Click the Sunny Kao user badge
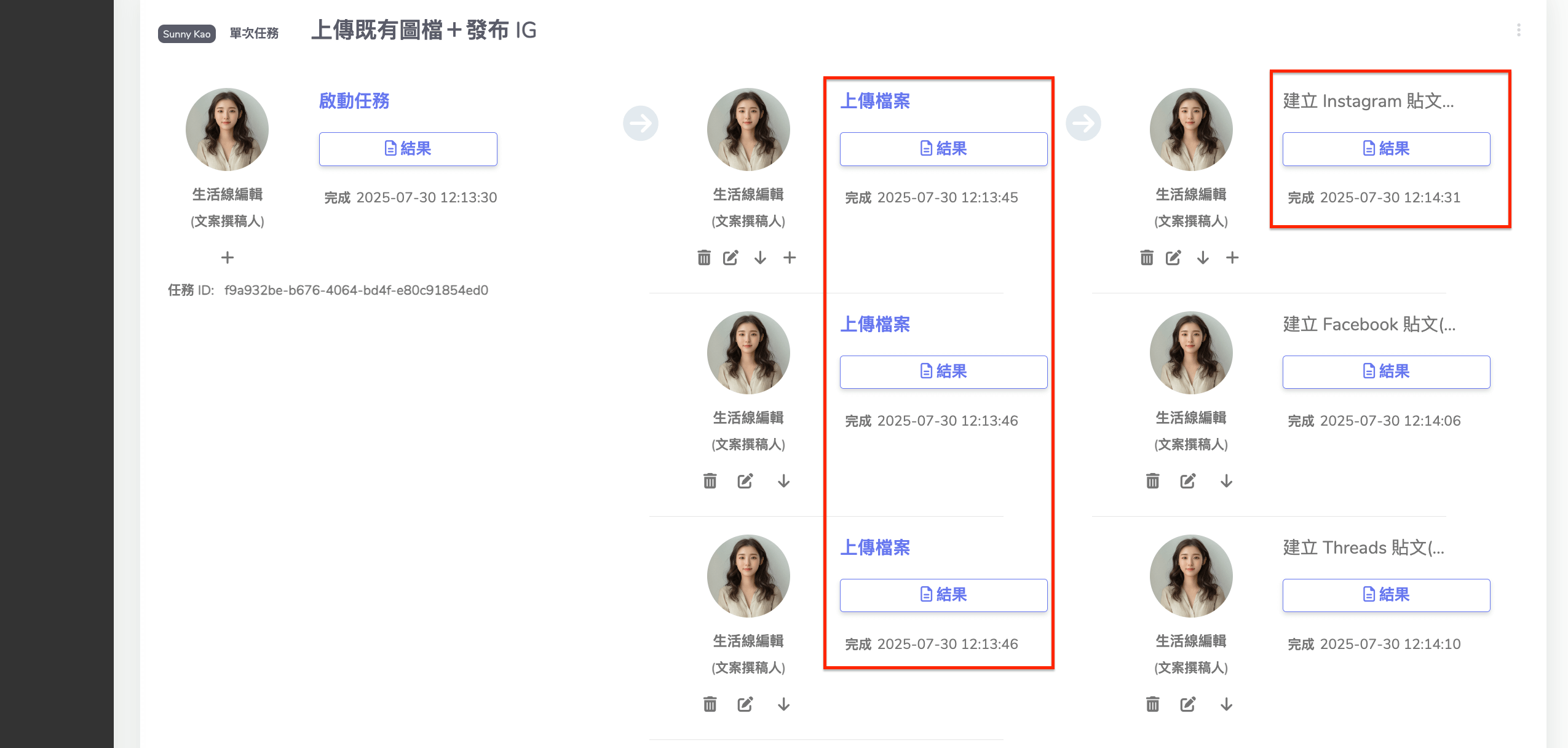The image size is (1568, 748). (186, 34)
